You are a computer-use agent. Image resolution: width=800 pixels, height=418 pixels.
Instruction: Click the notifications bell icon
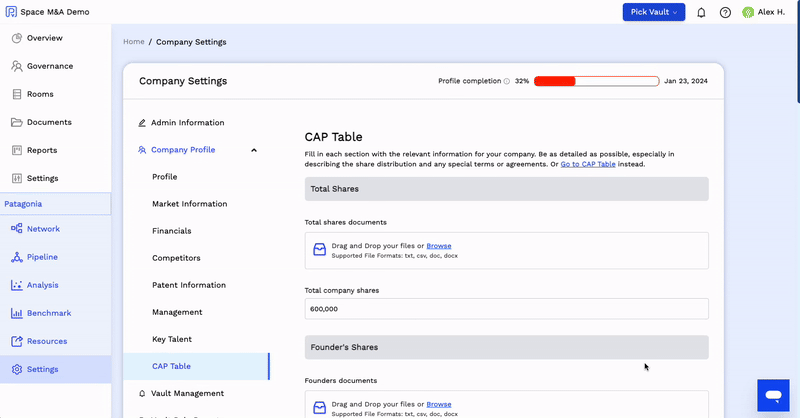coord(701,12)
